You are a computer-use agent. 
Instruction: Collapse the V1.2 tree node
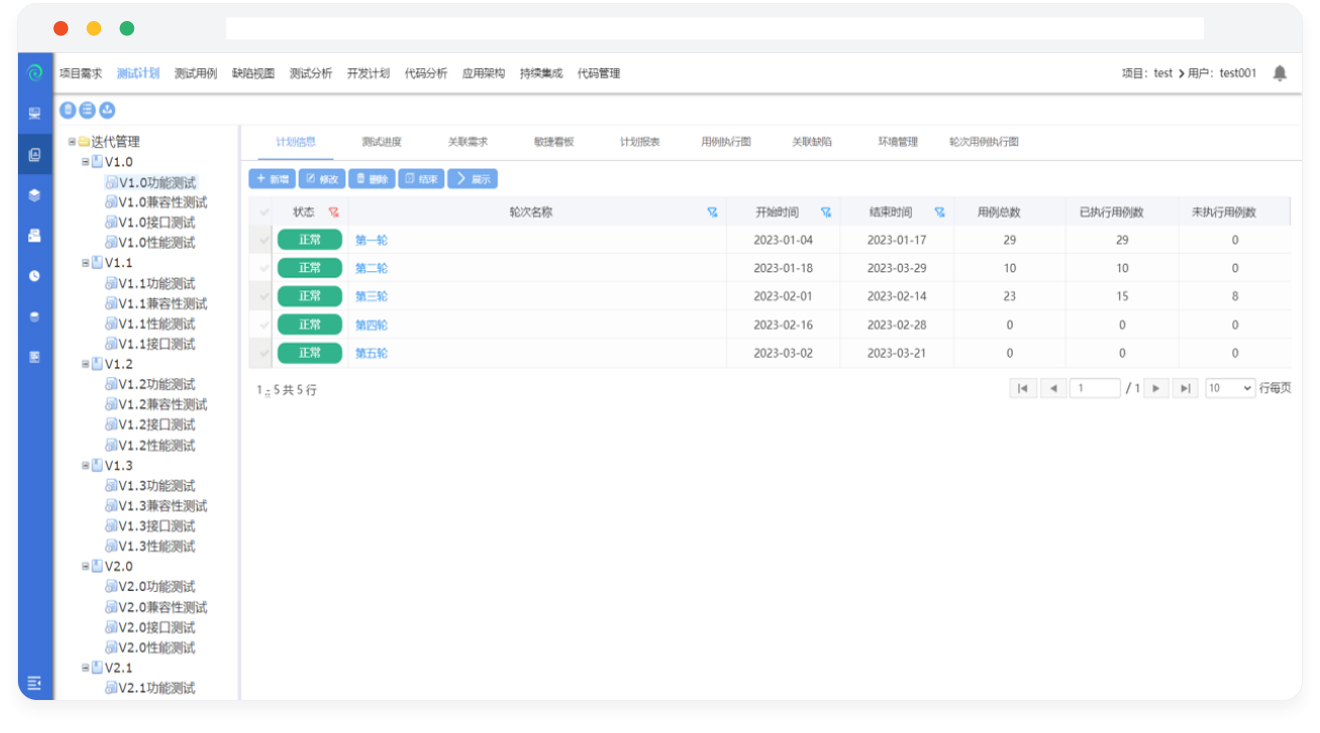(x=86, y=364)
